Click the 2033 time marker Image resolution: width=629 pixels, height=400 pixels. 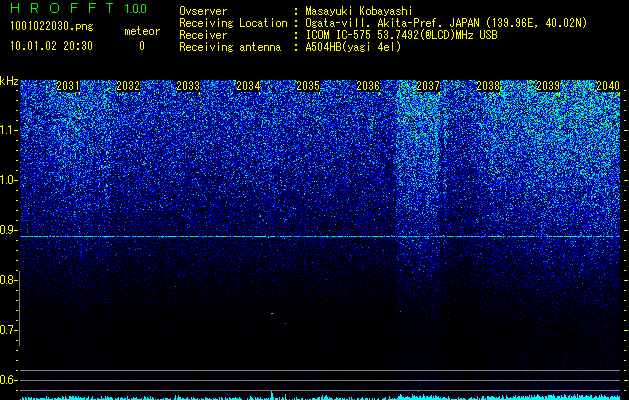tap(188, 86)
